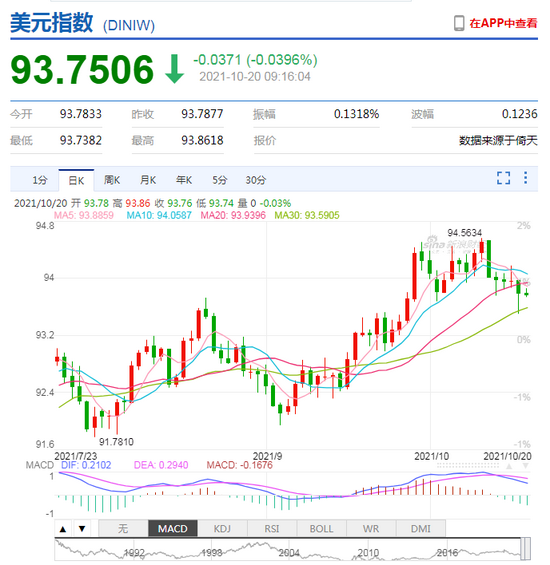Switch to the 年K yearly chart tab

[x=184, y=180]
